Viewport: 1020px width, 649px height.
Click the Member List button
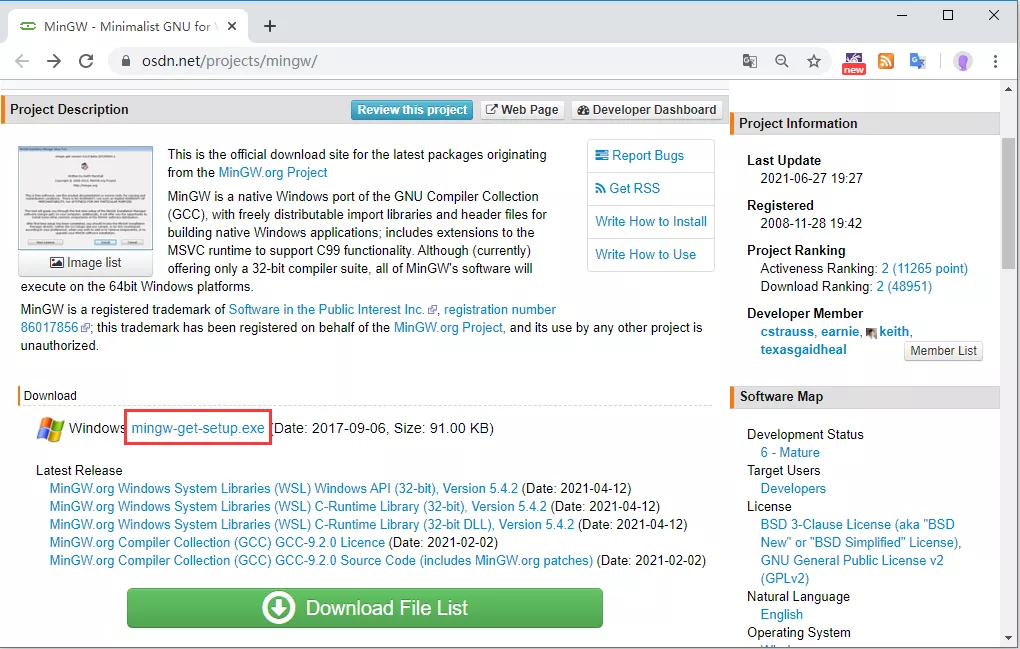943,351
